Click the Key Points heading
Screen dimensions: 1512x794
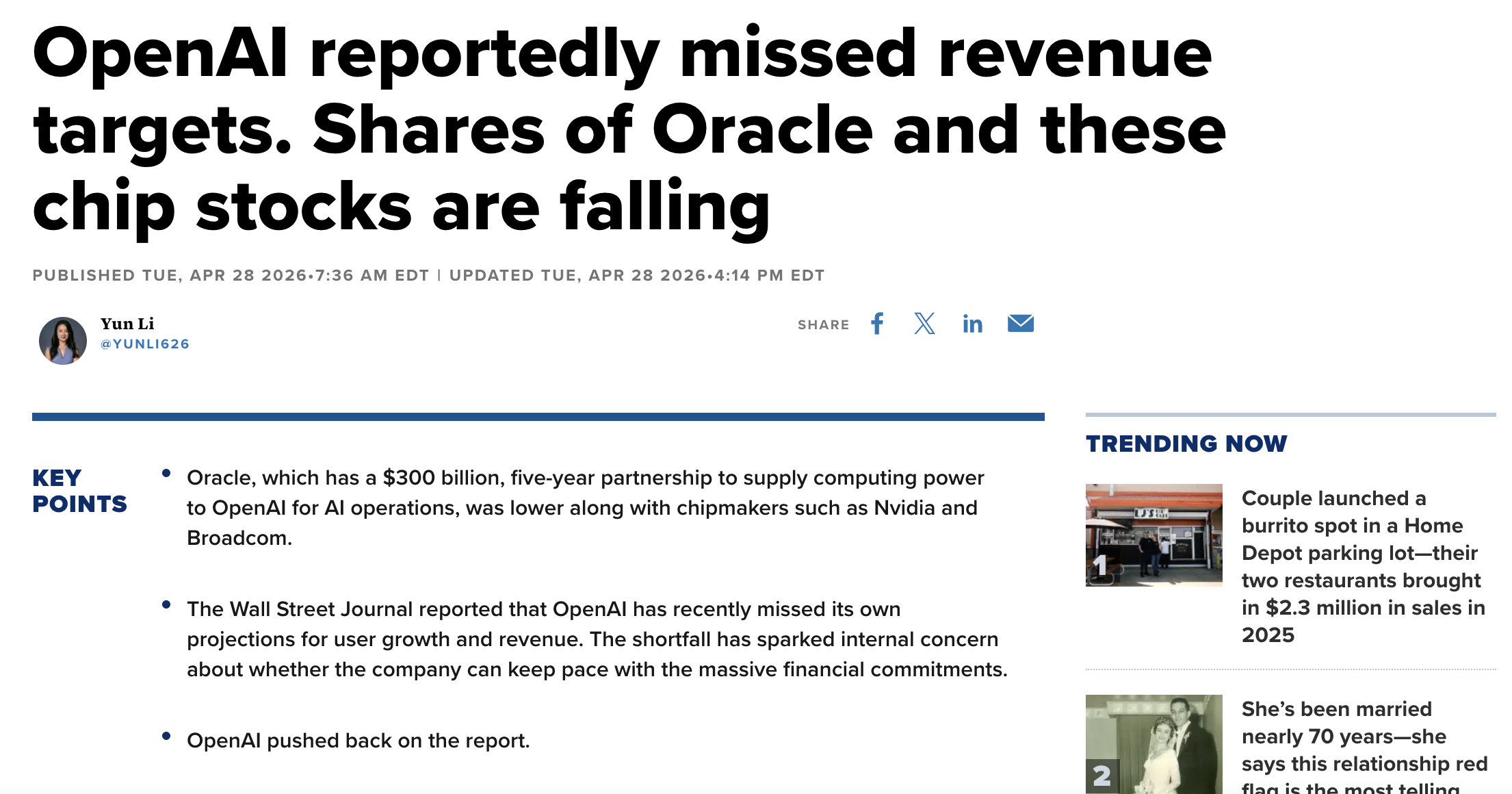click(79, 491)
